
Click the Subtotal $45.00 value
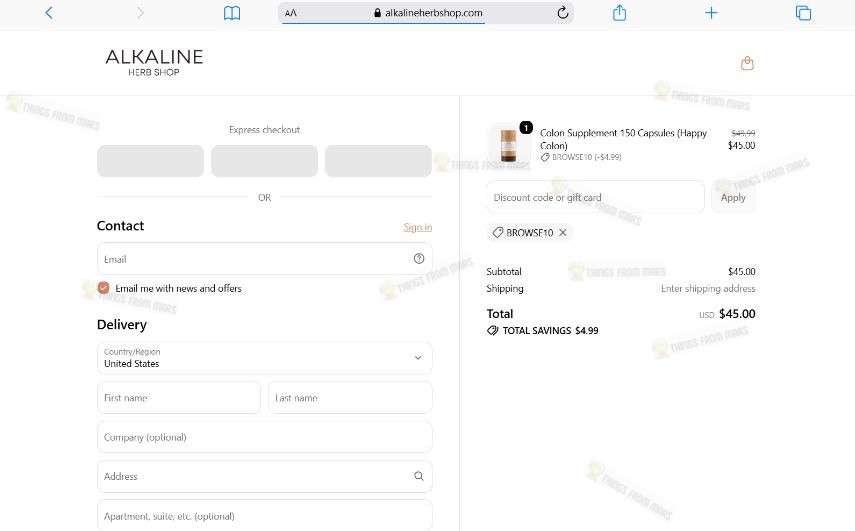coord(742,271)
